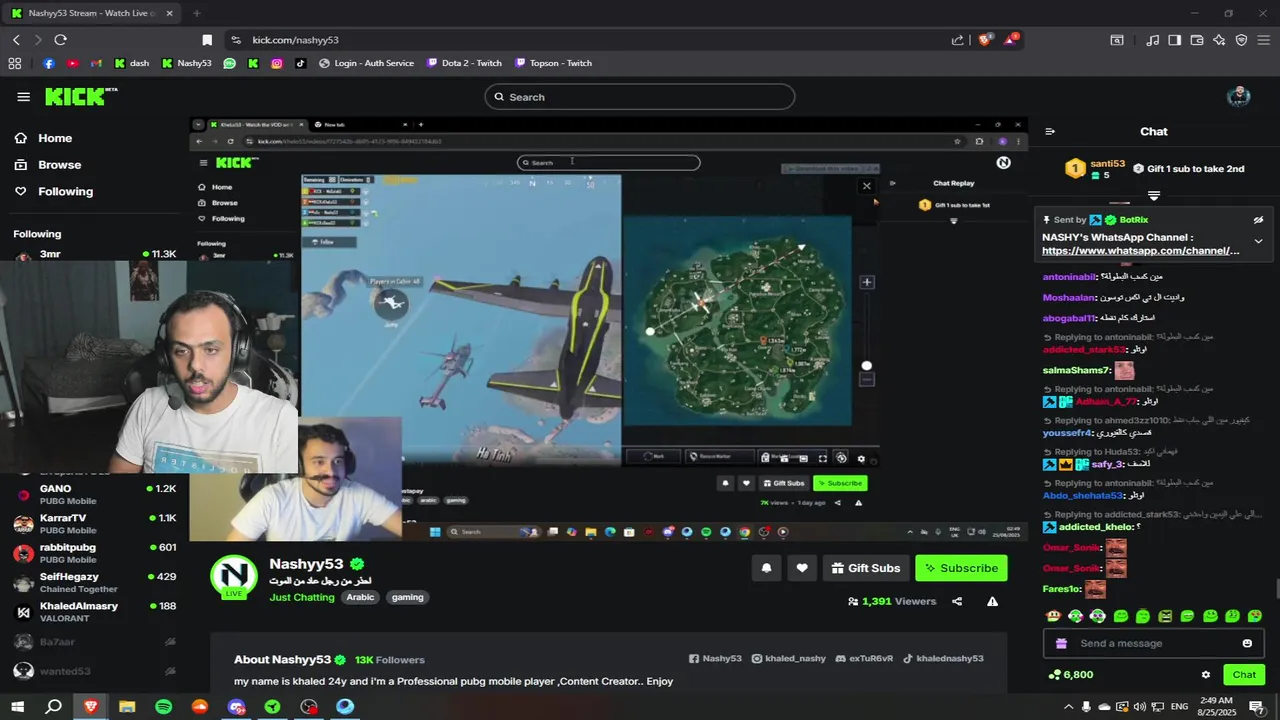Image resolution: width=1280 pixels, height=720 pixels.
Task: Open the emoji picker in message box
Action: click(1247, 643)
